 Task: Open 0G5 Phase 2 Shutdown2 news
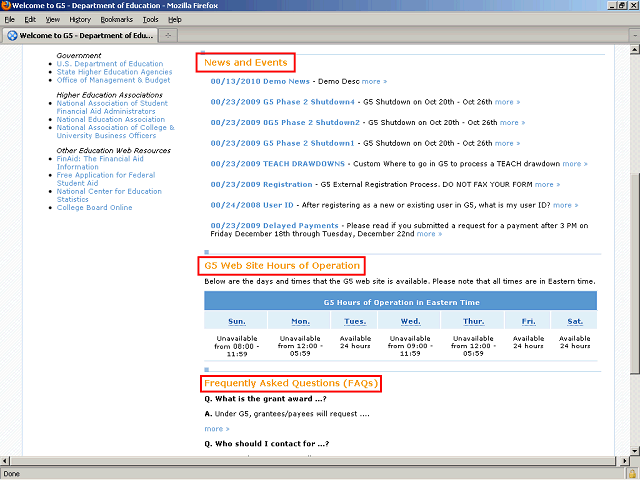tap(285, 122)
